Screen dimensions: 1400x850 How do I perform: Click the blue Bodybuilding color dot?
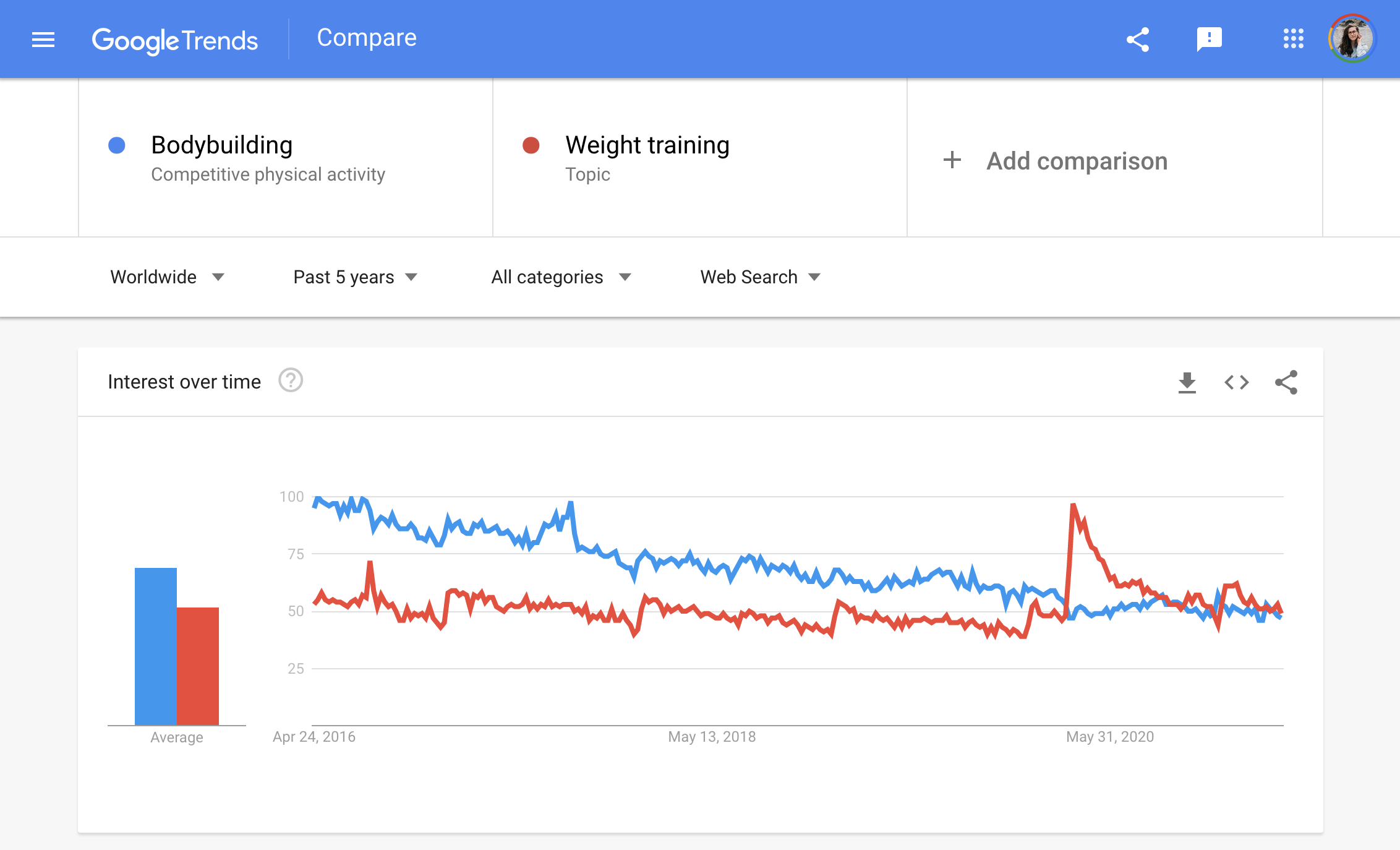117,145
